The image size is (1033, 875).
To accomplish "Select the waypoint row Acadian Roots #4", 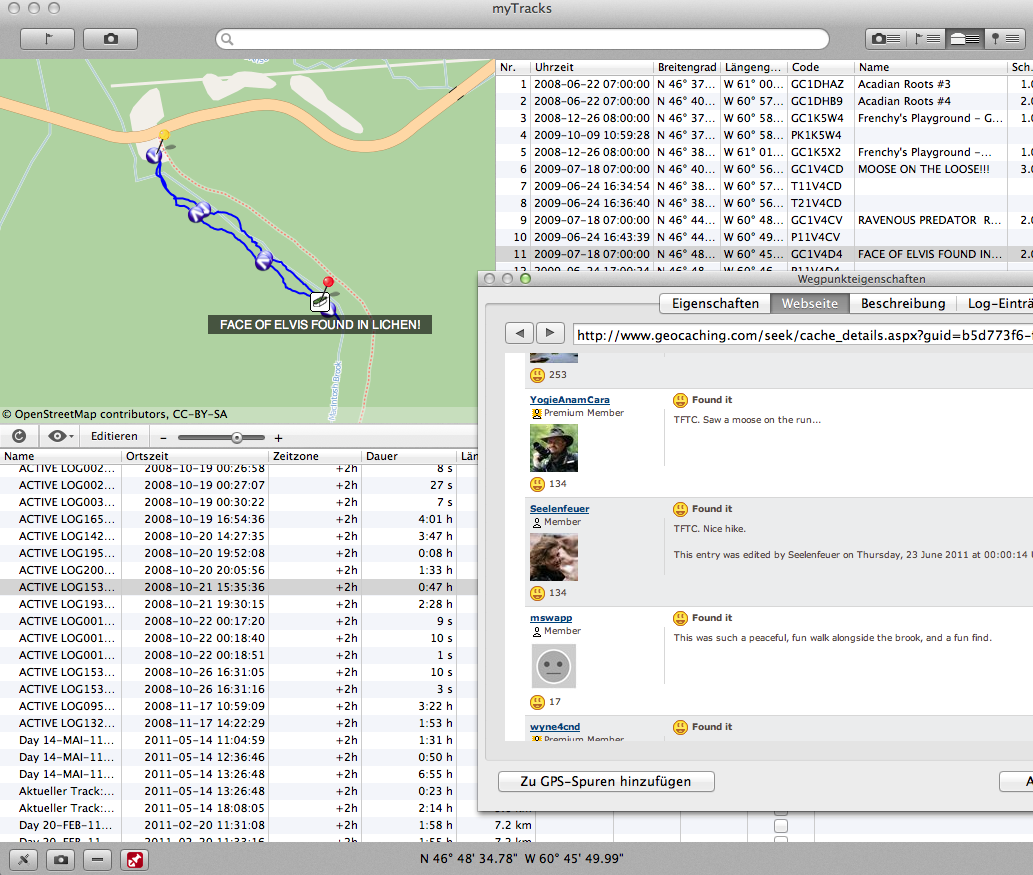I will [764, 101].
